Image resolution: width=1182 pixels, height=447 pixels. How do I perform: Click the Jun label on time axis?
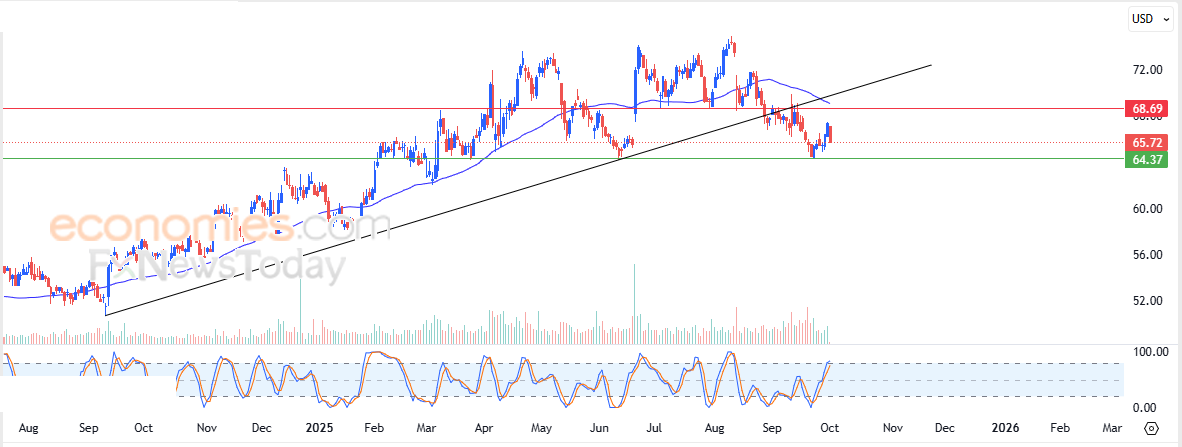599,428
